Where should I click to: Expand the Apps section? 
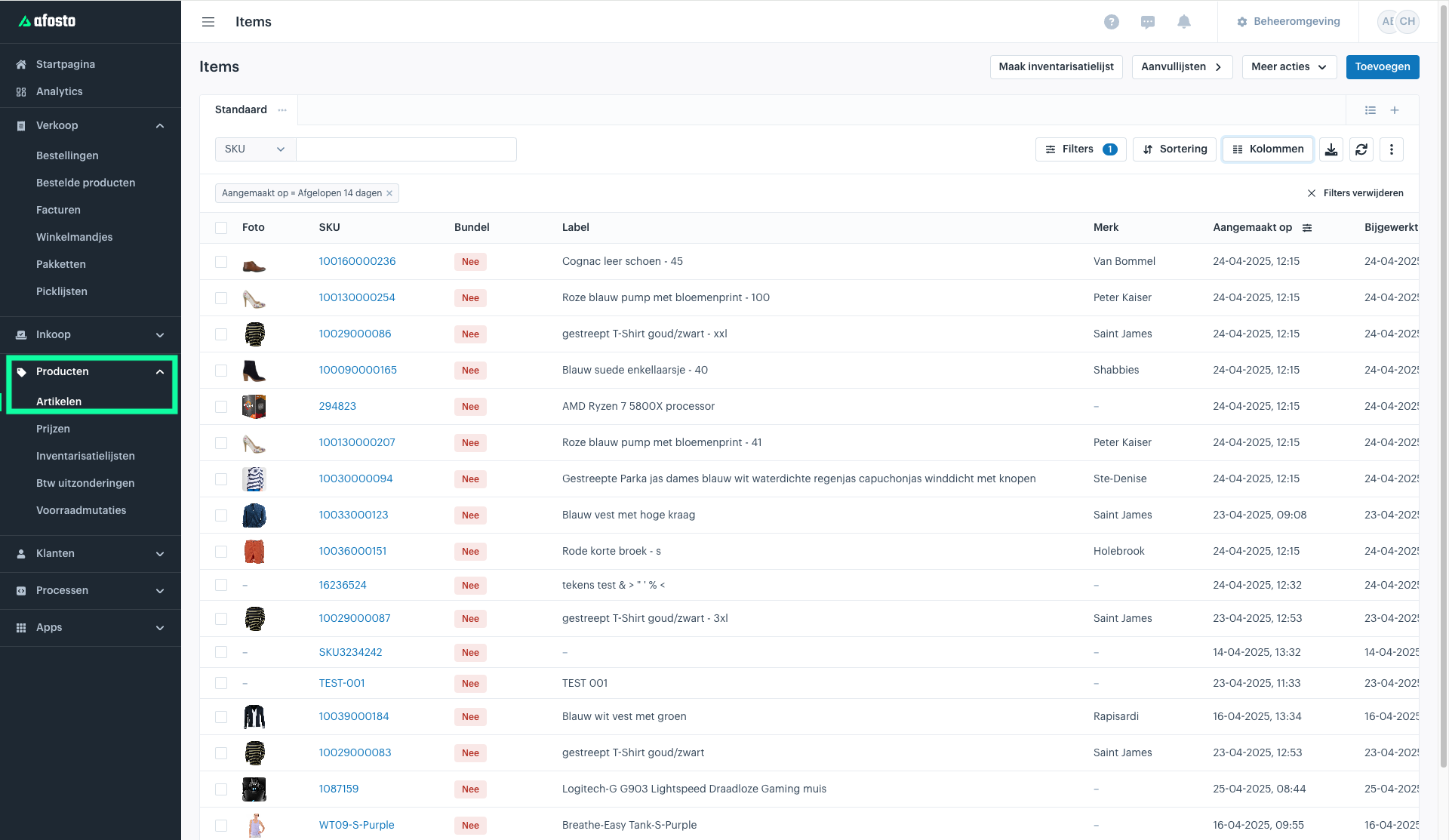pos(160,628)
